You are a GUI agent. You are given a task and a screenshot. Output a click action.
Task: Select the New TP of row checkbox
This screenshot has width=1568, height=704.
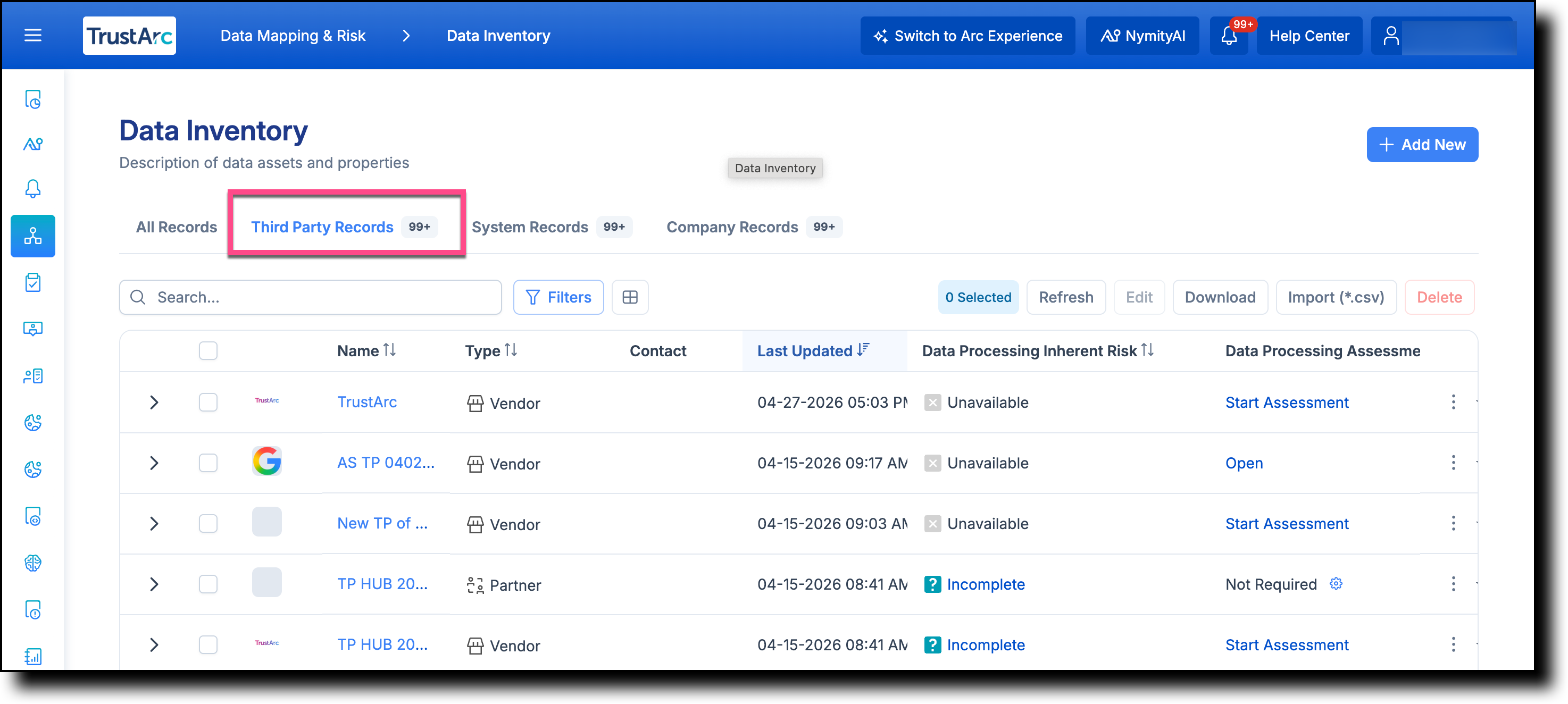208,523
